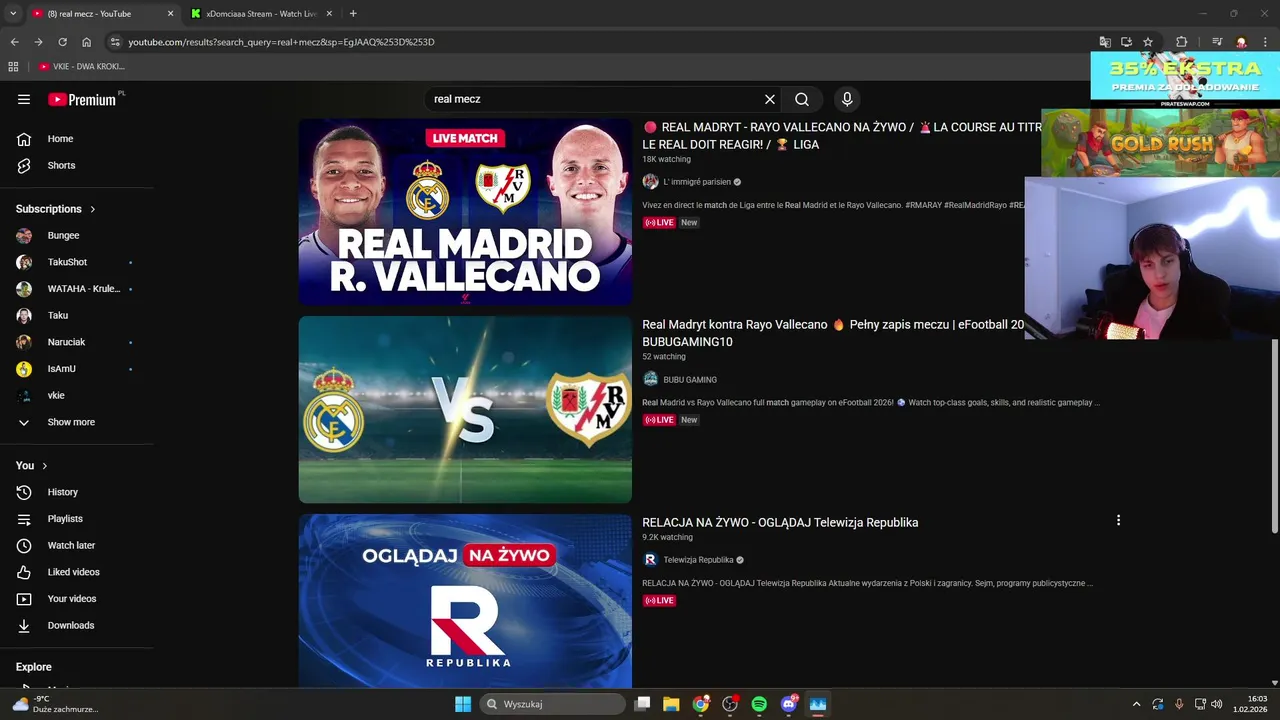This screenshot has width=1280, height=720.
Task: Open the Telewizja Republika channel name
Action: pyautogui.click(x=698, y=560)
